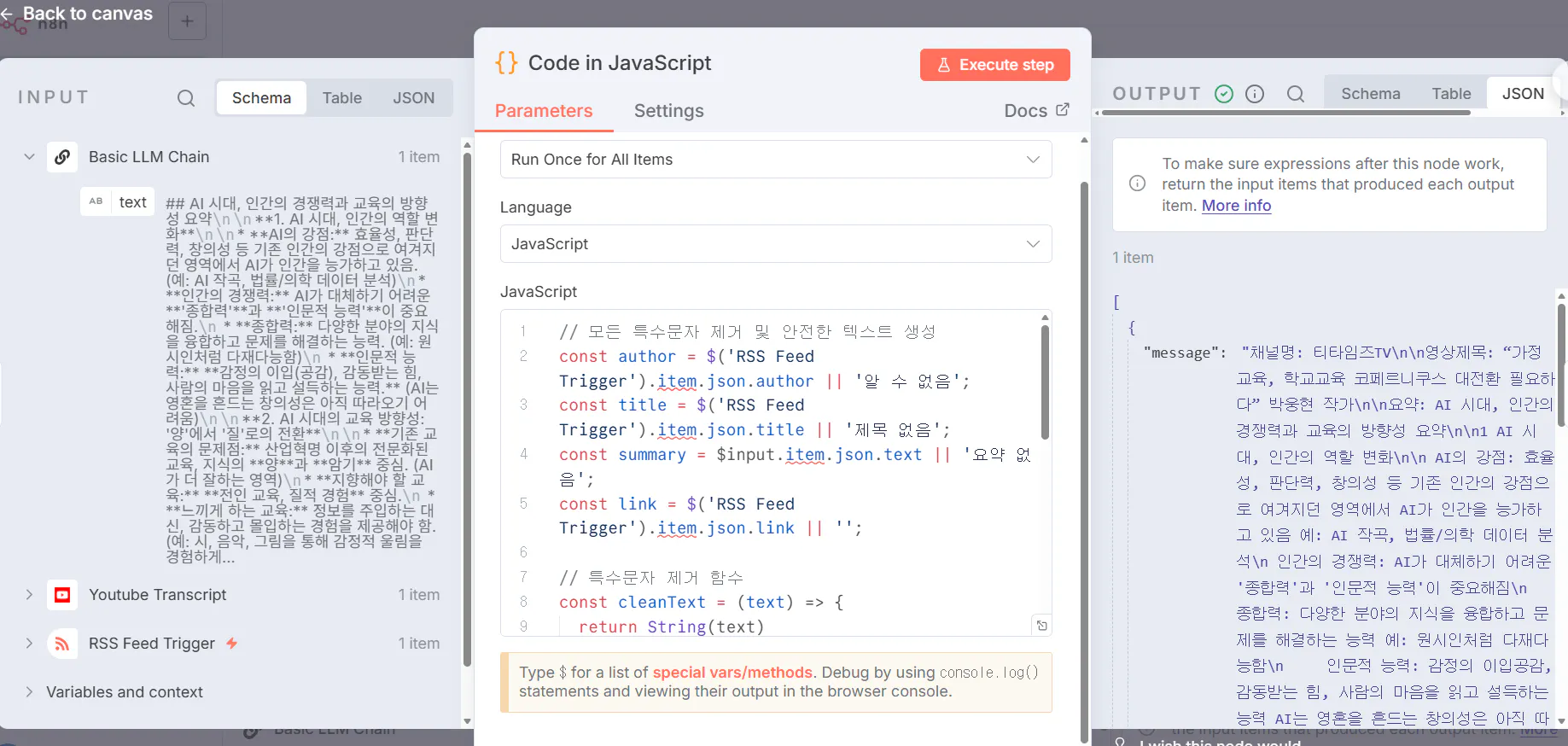Viewport: 1568px width, 746px height.
Task: Switch INPUT view to Table
Action: click(x=342, y=98)
